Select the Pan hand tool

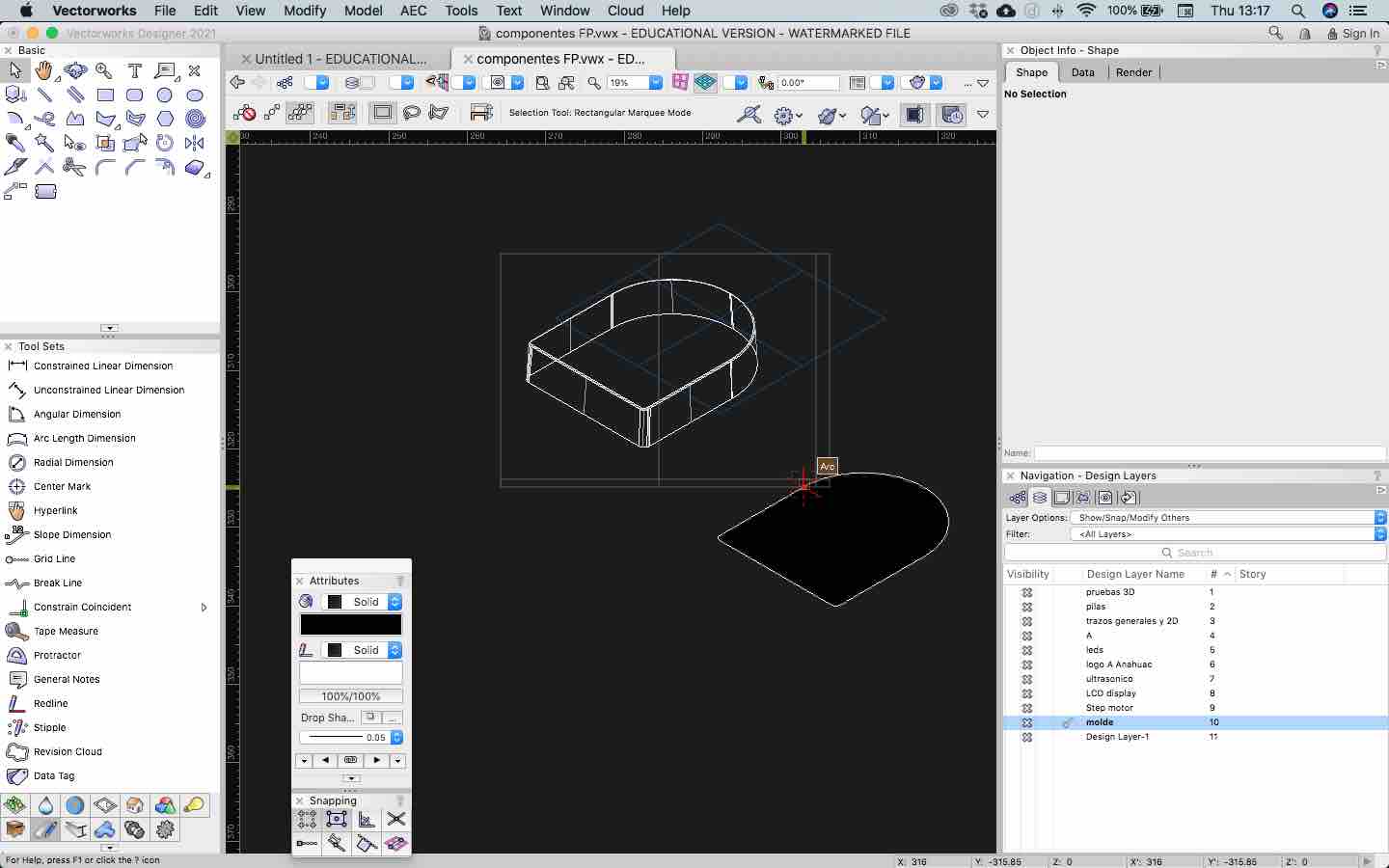tap(44, 70)
